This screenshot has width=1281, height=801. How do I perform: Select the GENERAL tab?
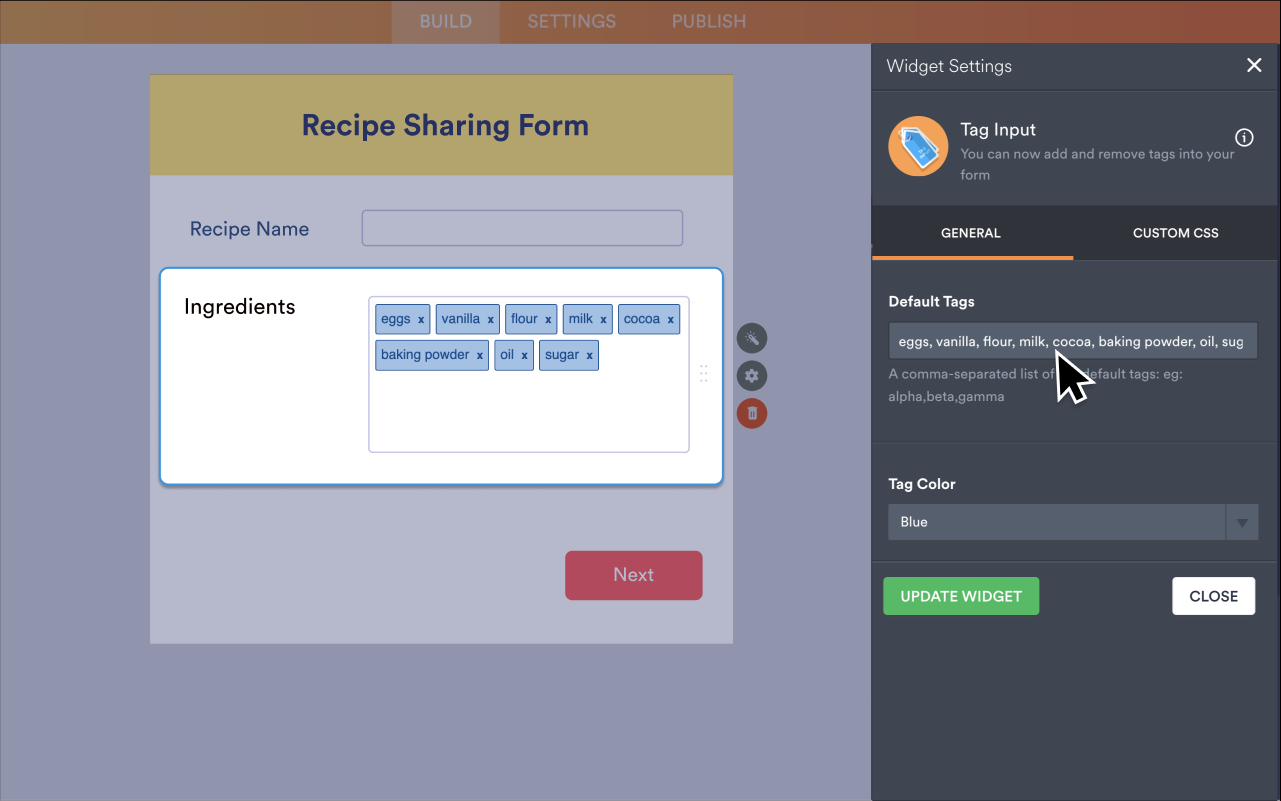tap(970, 233)
